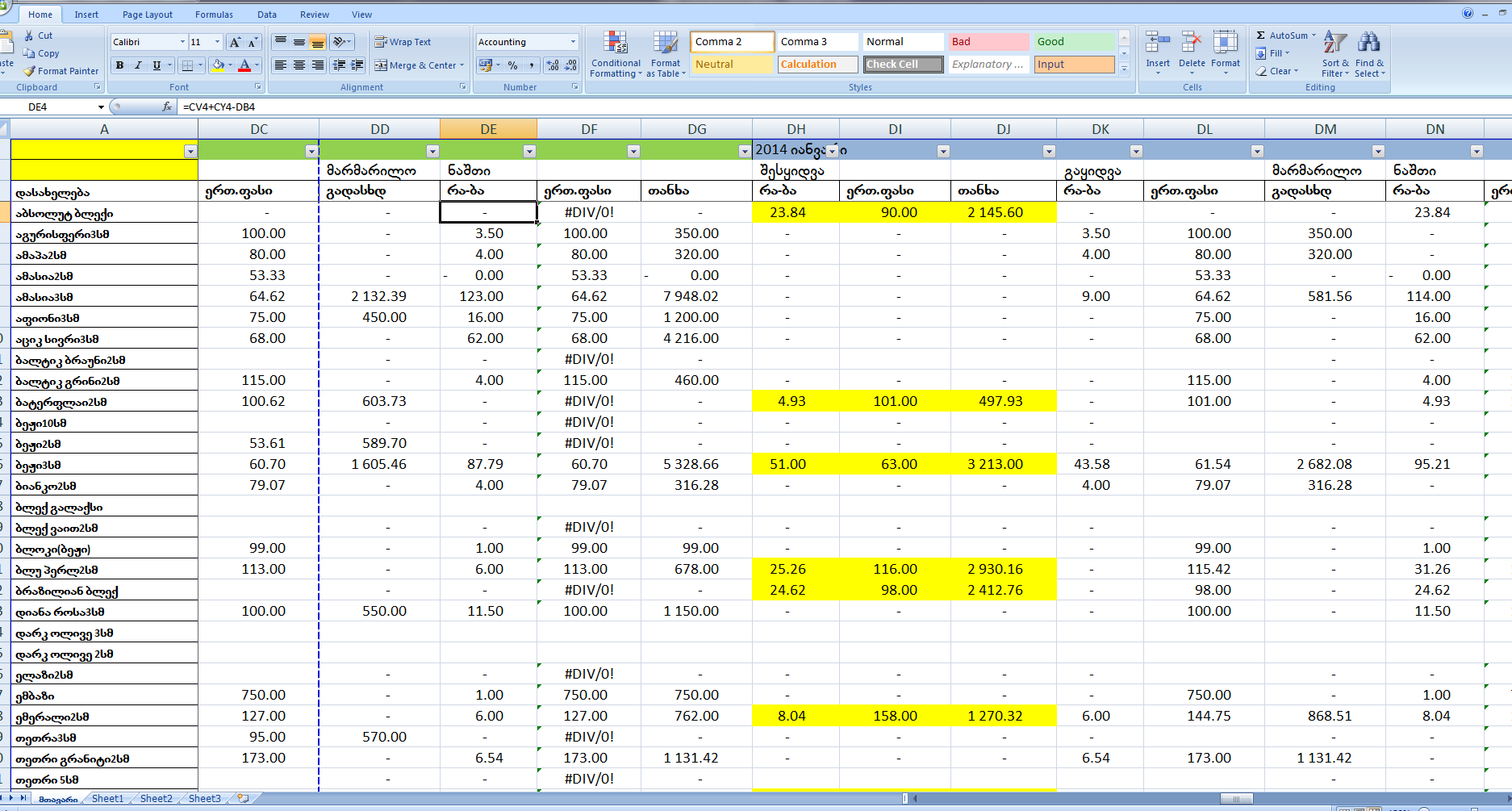This screenshot has height=811, width=1512.
Task: Click the Increase Decimal icon
Action: tap(553, 65)
